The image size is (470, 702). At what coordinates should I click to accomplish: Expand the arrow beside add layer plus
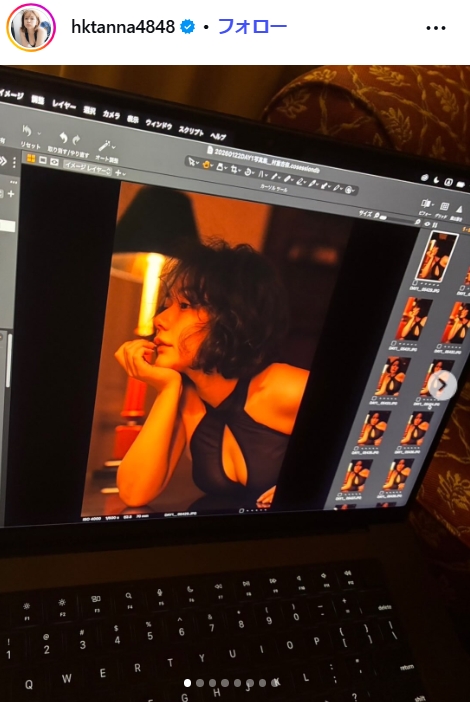pos(124,174)
